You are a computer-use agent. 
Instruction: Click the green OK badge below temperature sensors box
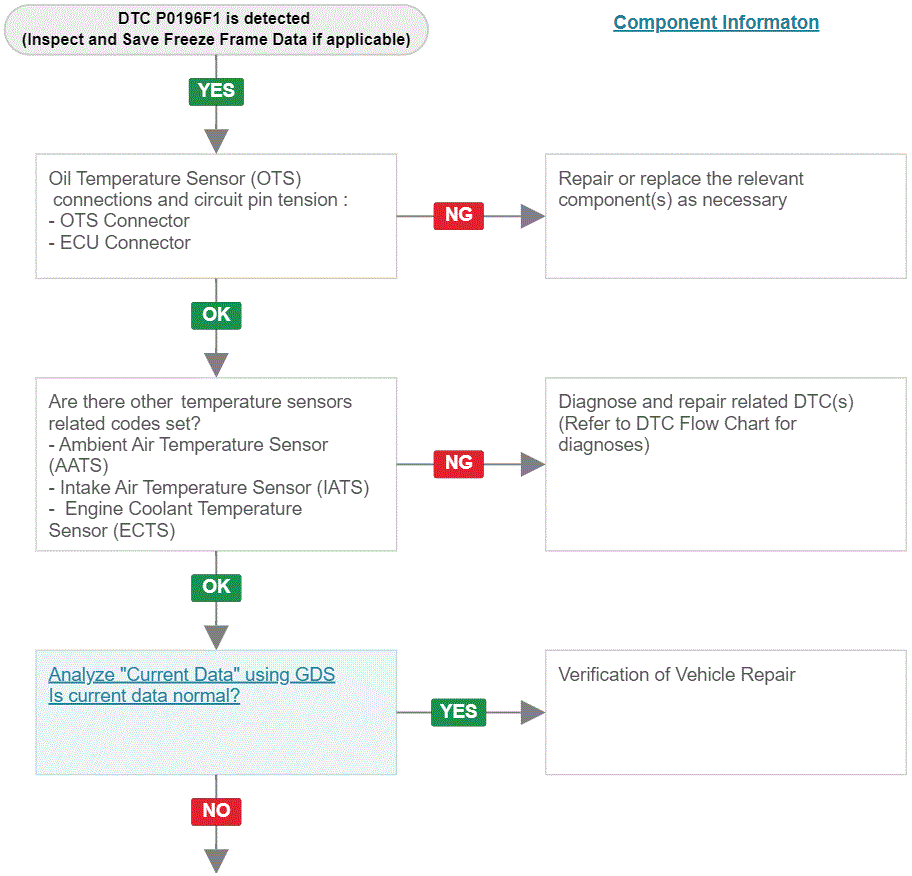click(216, 587)
